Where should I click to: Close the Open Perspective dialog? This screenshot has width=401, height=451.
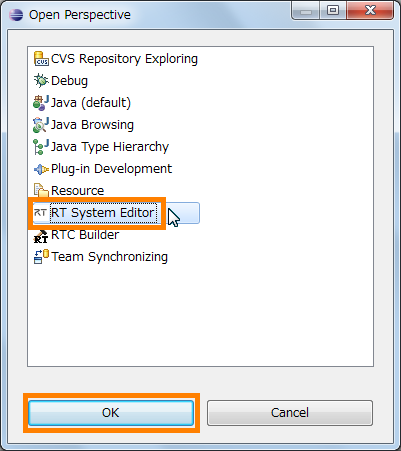point(370,11)
